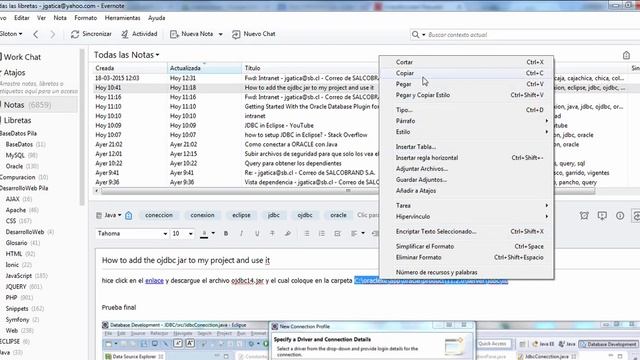Go back with the left arrow
Screen dimensions: 640x360
36,34
